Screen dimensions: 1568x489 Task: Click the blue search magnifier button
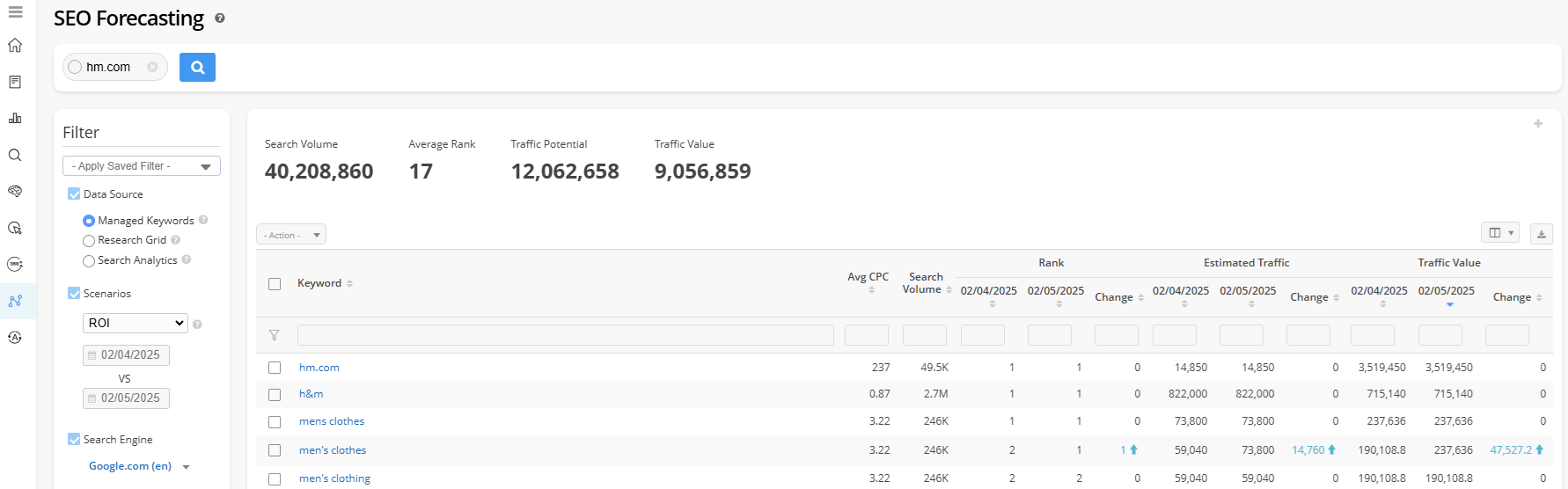coord(197,67)
